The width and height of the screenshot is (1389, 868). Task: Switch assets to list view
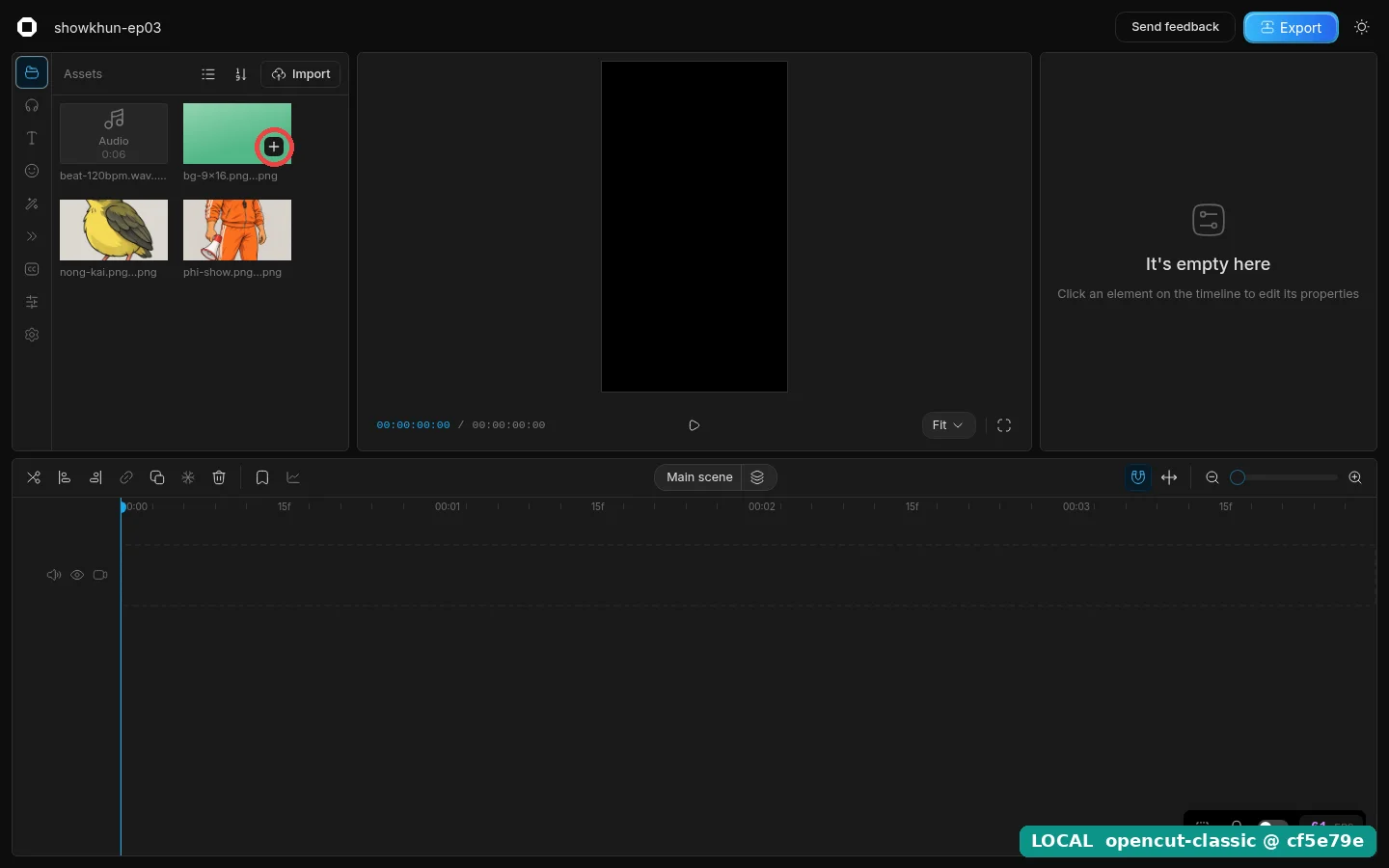coord(208,74)
